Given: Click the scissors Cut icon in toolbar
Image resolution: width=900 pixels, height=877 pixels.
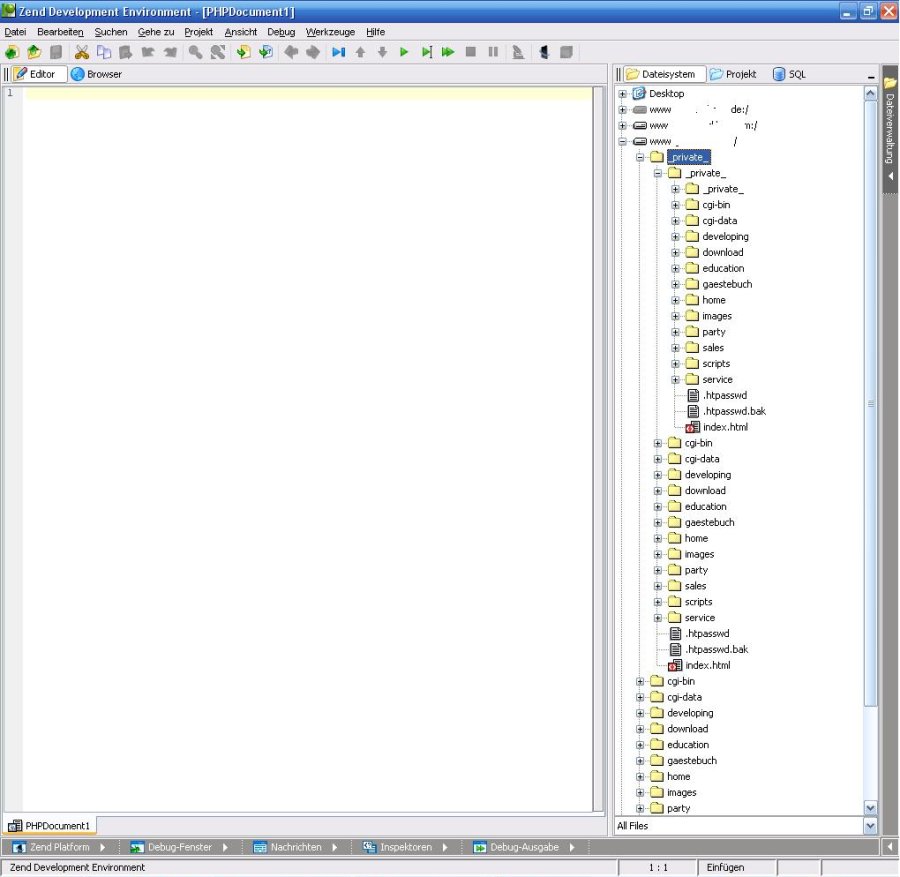Looking at the screenshot, I should tap(82, 52).
